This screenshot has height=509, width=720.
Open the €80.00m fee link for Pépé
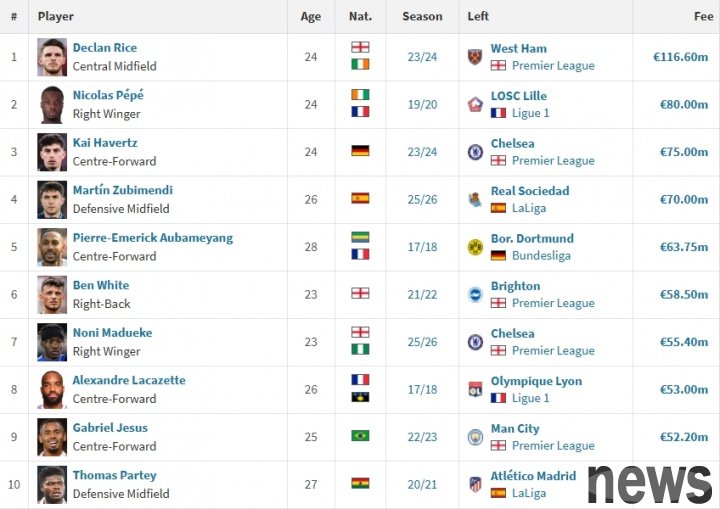(x=684, y=105)
